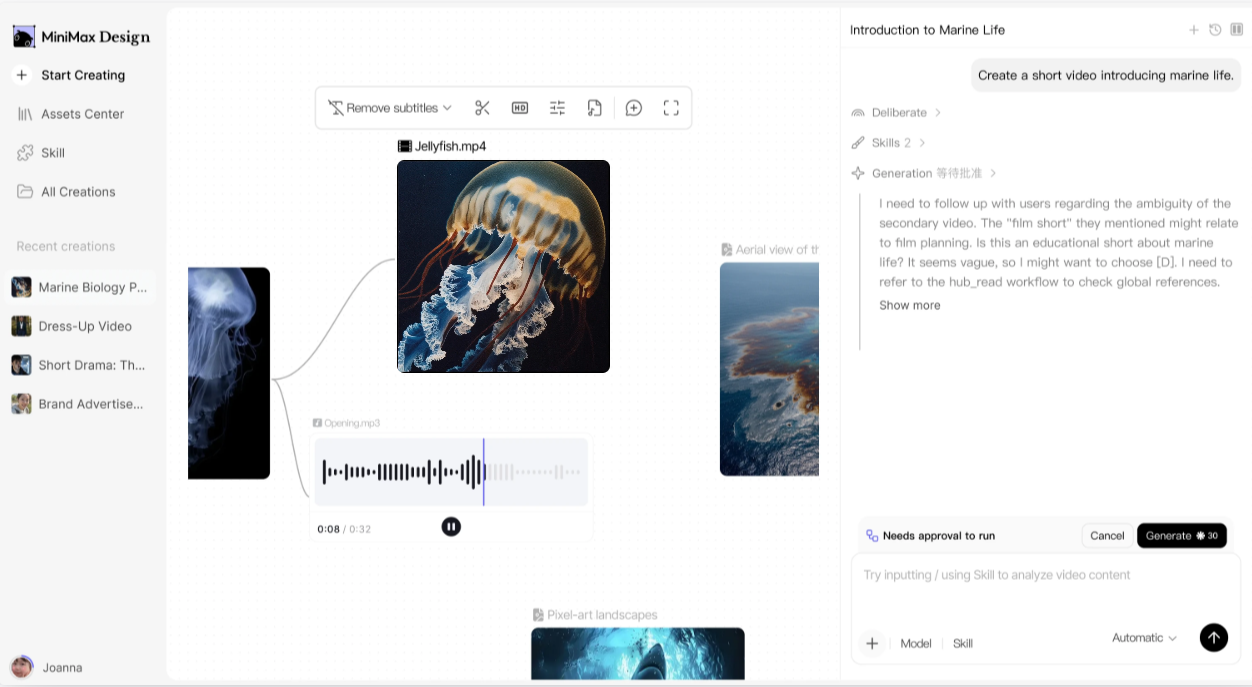Click the HD upscale icon
Image resolution: width=1252 pixels, height=687 pixels.
click(x=520, y=108)
